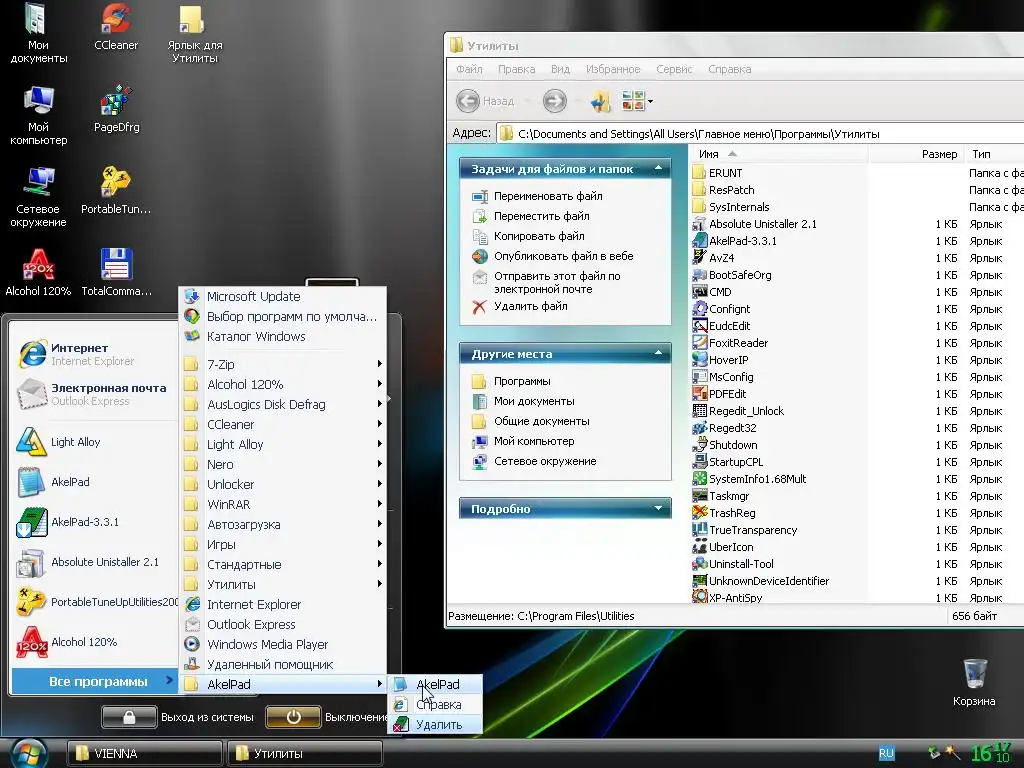Viewport: 1024px width, 768px height.
Task: Choose Справка in AkelPad submenu
Action: pyautogui.click(x=436, y=705)
